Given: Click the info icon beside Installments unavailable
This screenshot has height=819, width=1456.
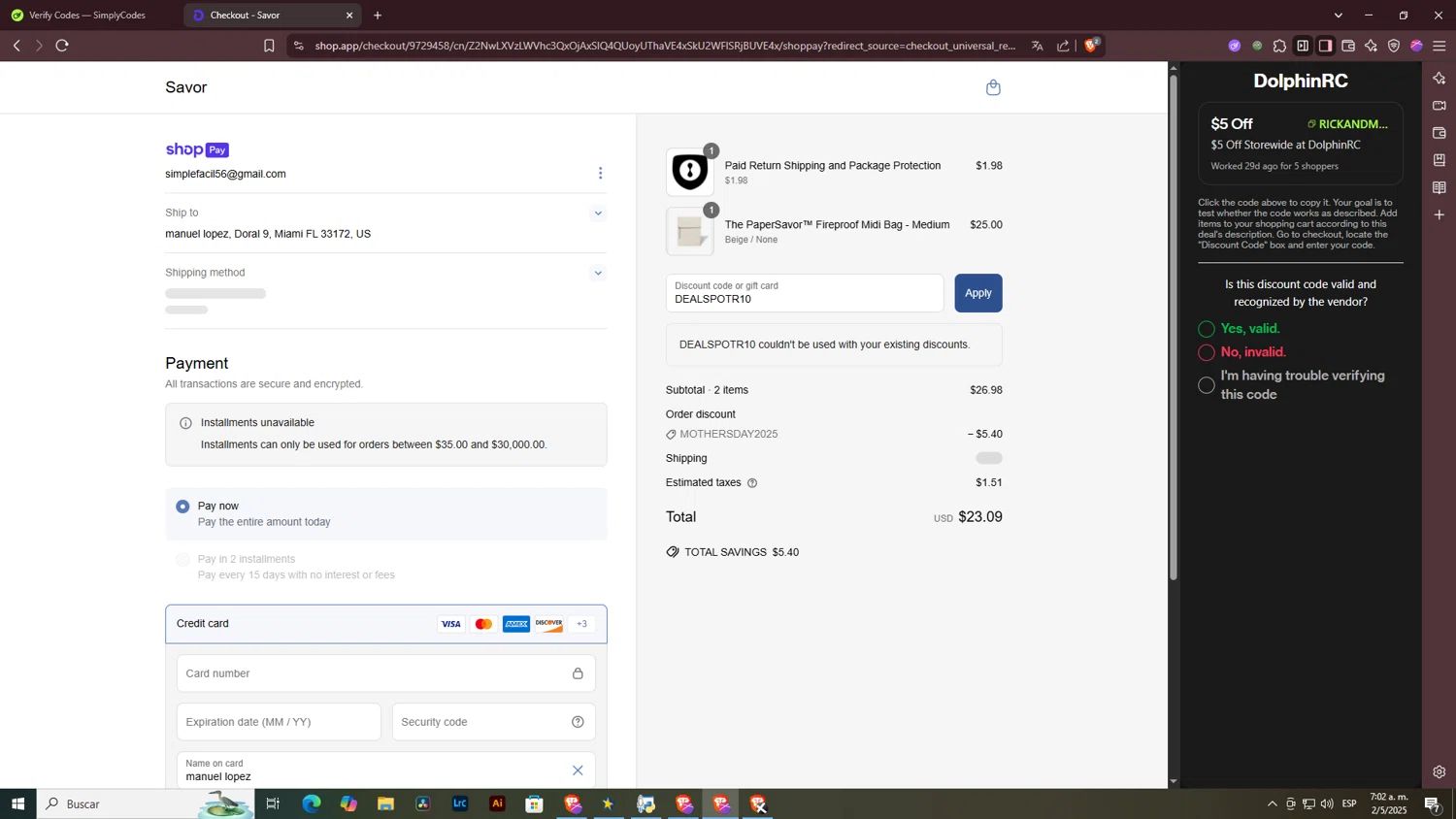Looking at the screenshot, I should pos(185,423).
